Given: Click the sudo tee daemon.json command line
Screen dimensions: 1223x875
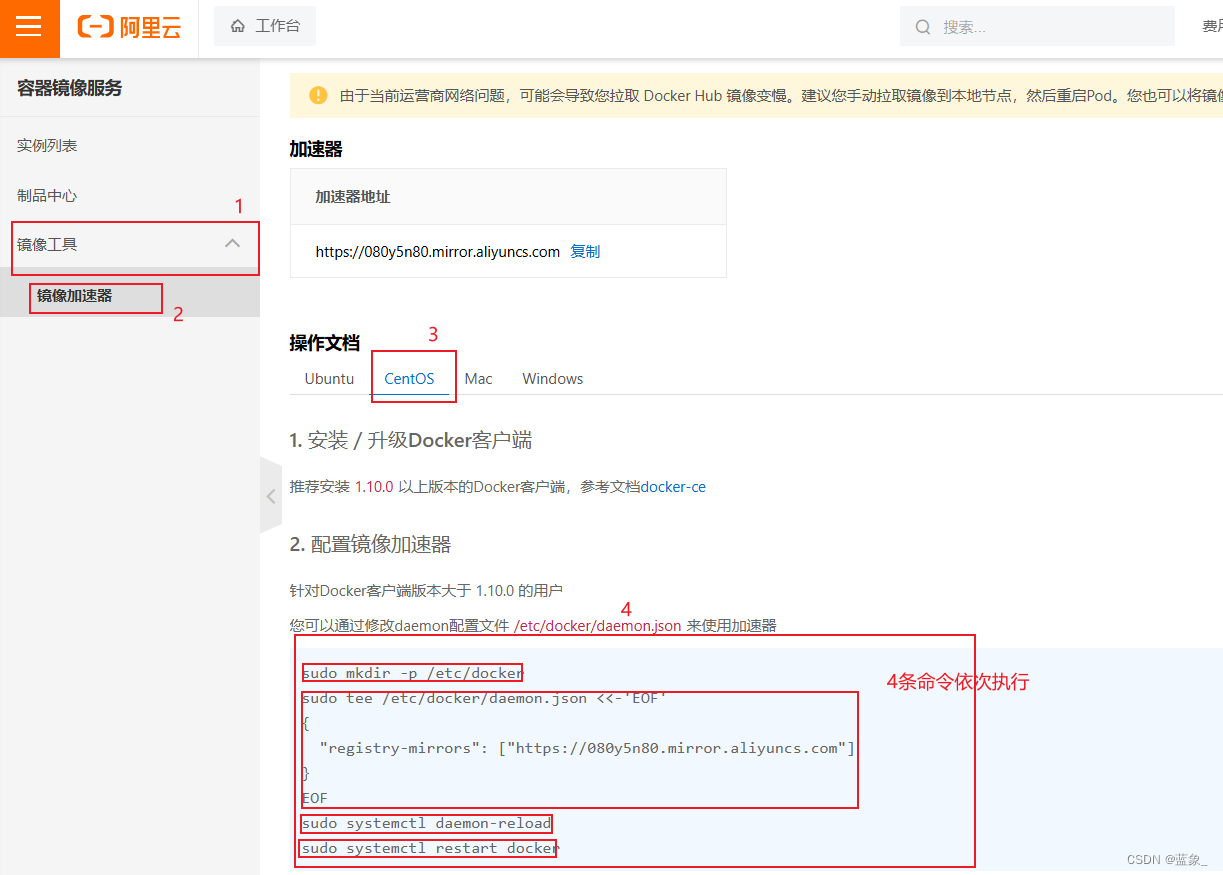Looking at the screenshot, I should click(484, 698).
